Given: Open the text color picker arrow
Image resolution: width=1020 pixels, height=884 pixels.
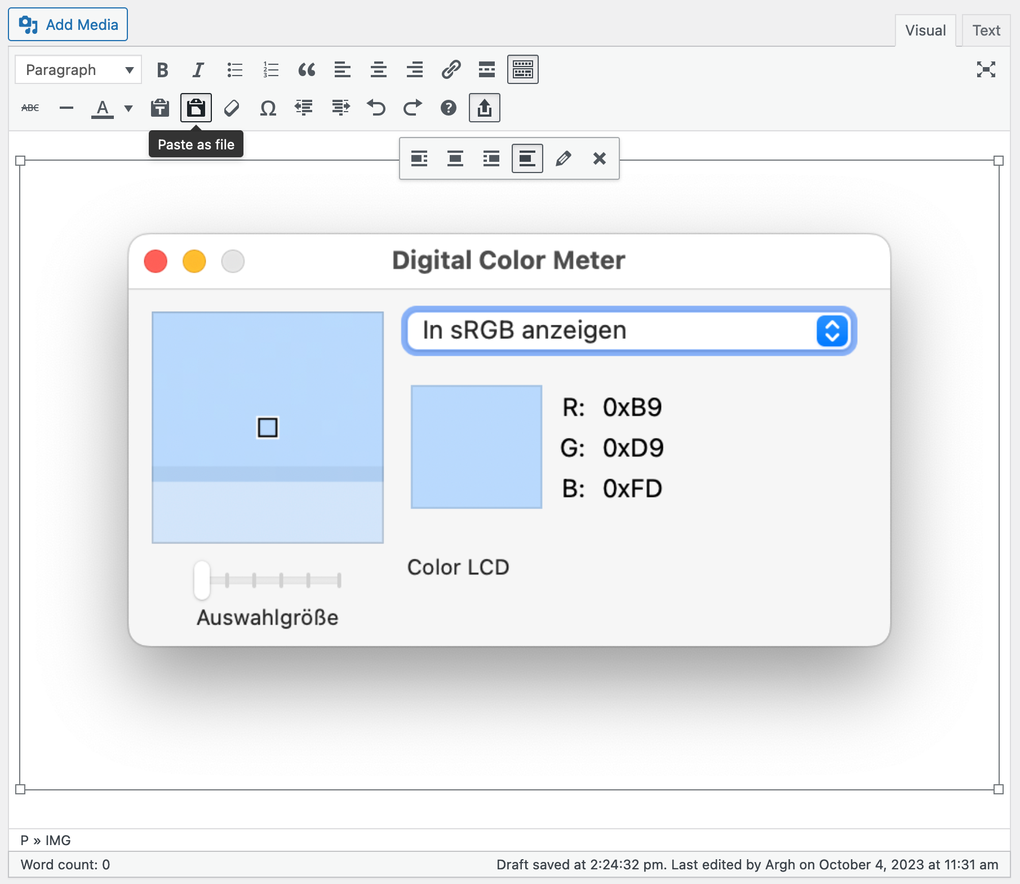Looking at the screenshot, I should pos(128,109).
